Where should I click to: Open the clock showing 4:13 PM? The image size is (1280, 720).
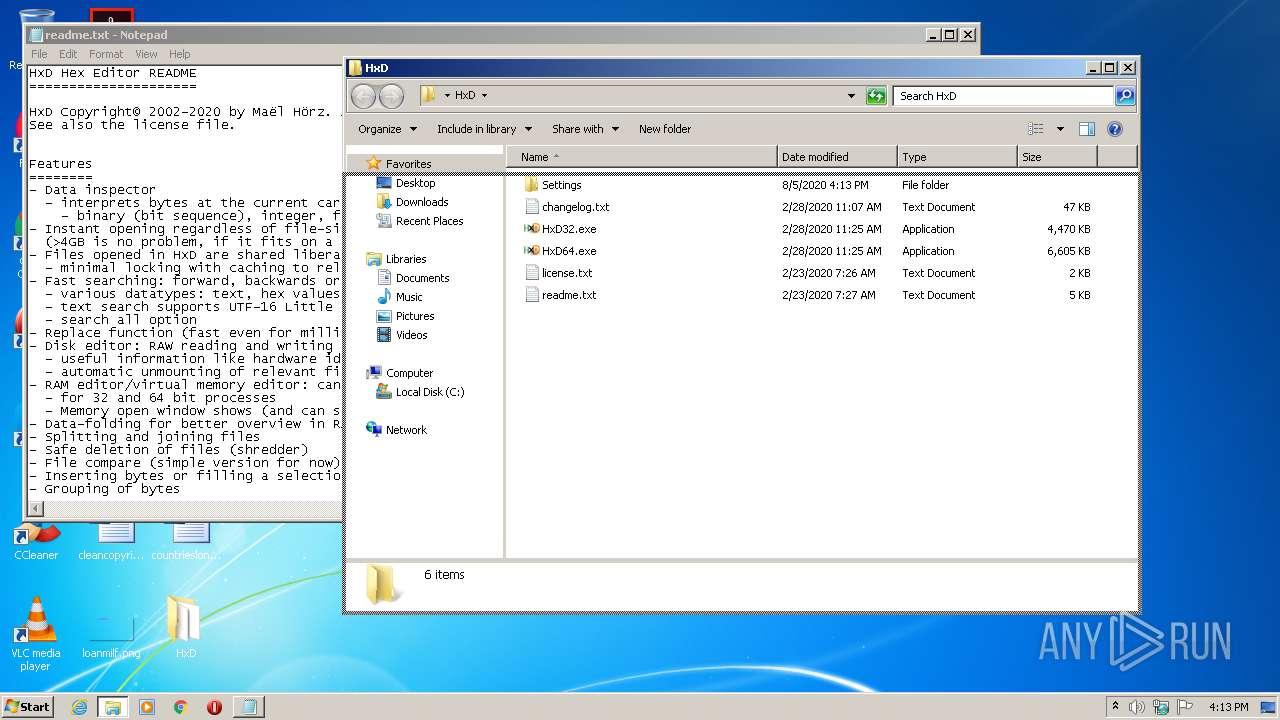(1228, 706)
